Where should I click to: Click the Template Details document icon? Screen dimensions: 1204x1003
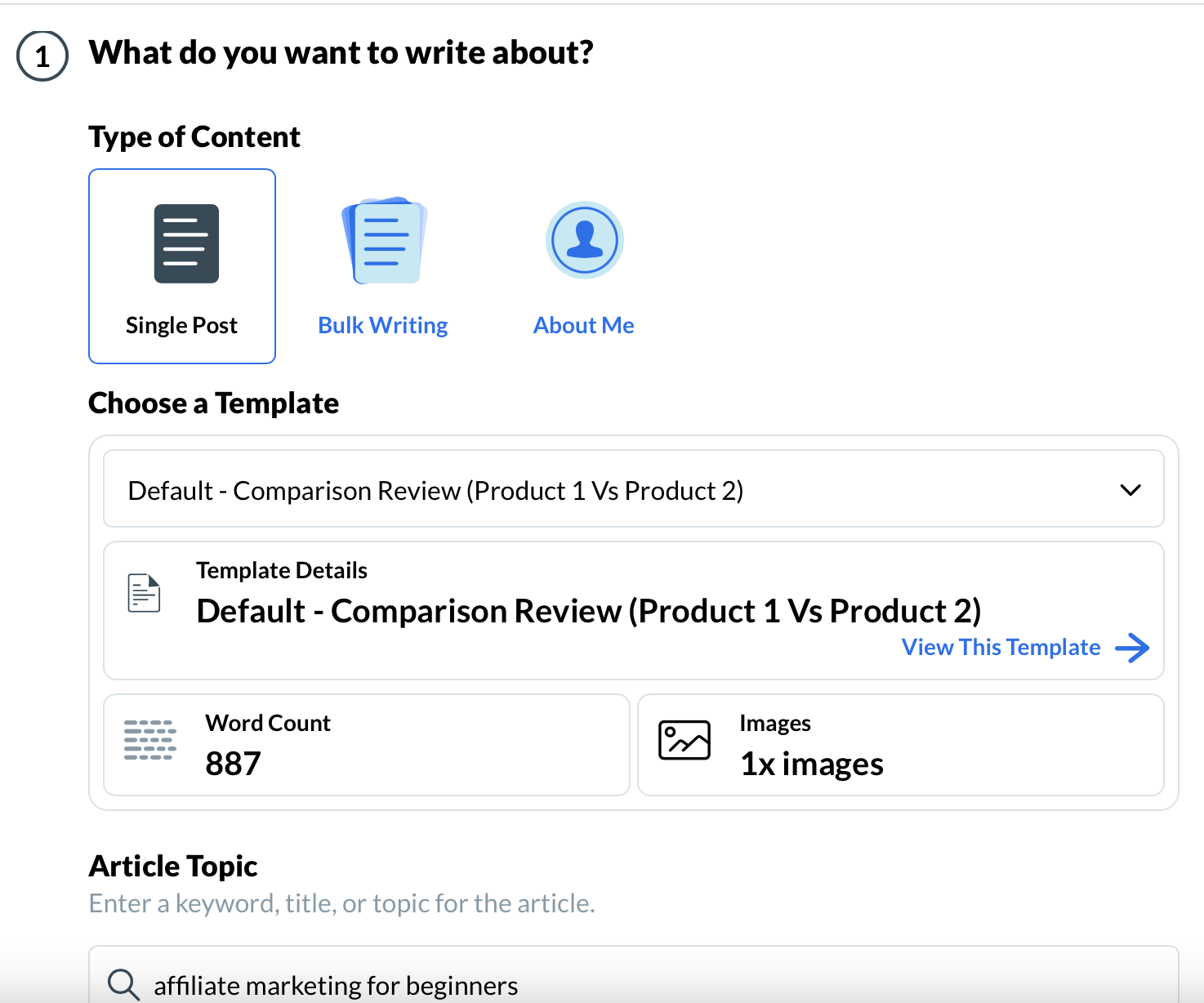tap(145, 593)
